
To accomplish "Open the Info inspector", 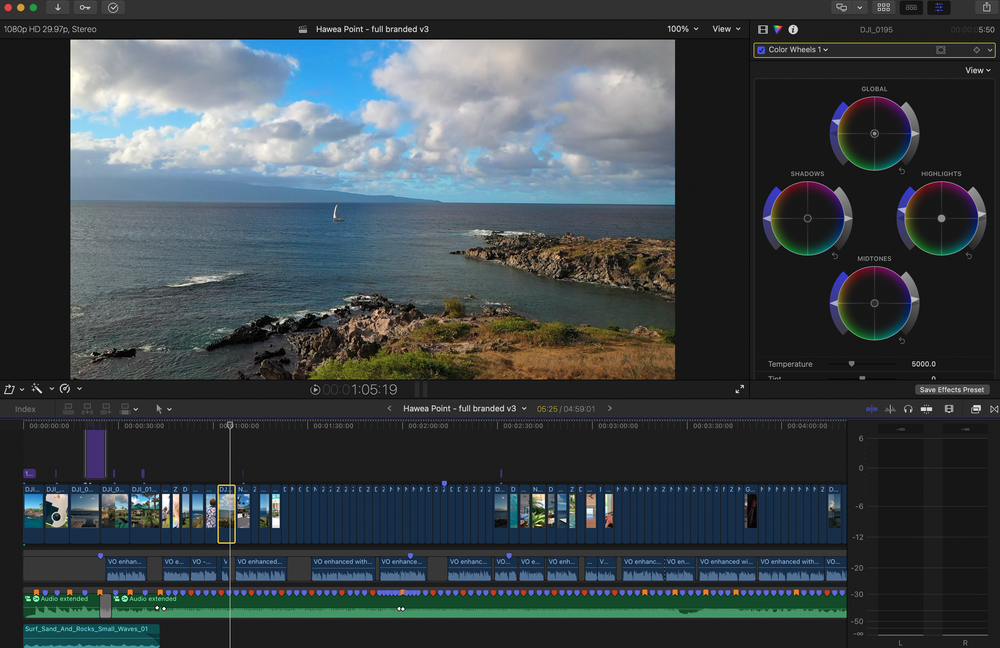I will click(793, 30).
